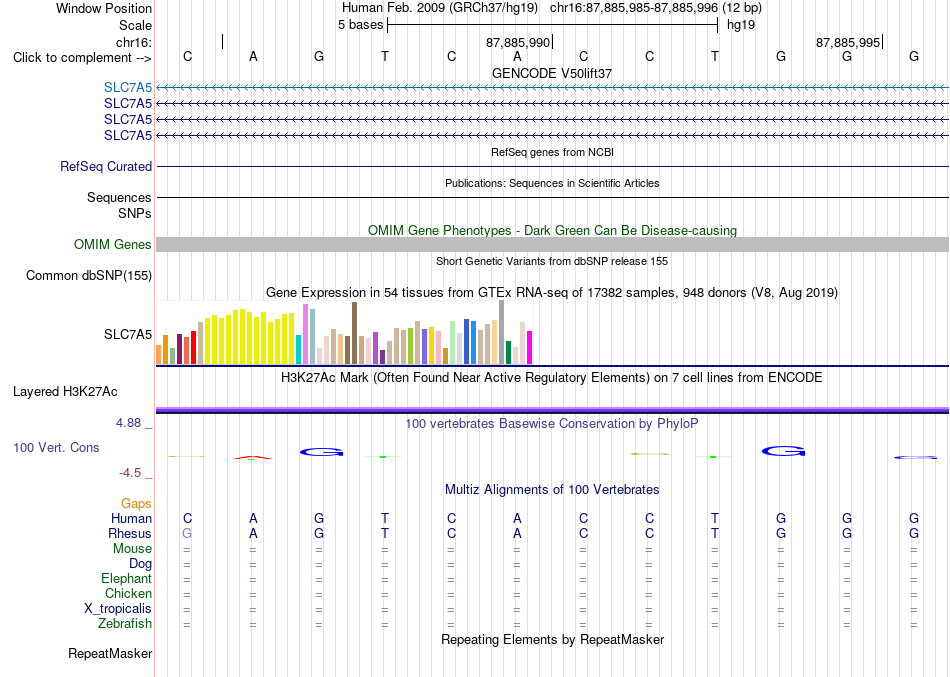Viewport: 950px width, 677px height.
Task: Click the GTEx Gene Expression in 54 tissues title
Action: (x=552, y=293)
